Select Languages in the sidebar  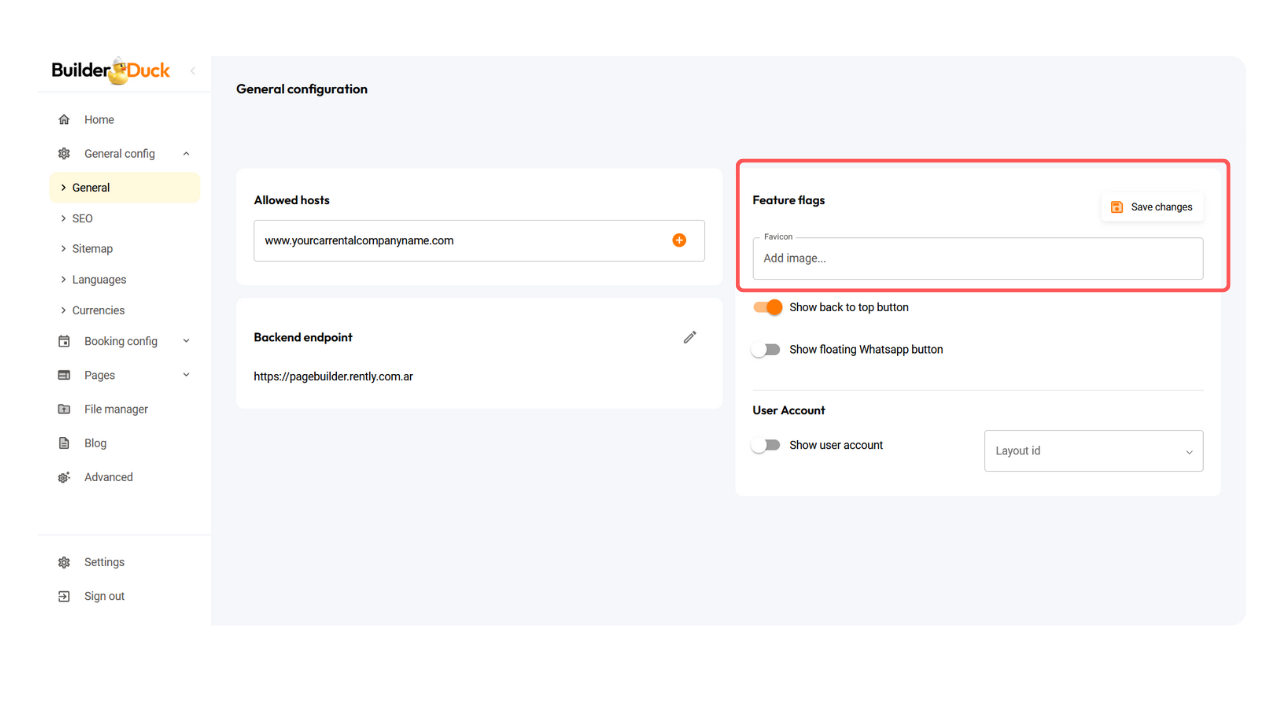pyautogui.click(x=99, y=280)
